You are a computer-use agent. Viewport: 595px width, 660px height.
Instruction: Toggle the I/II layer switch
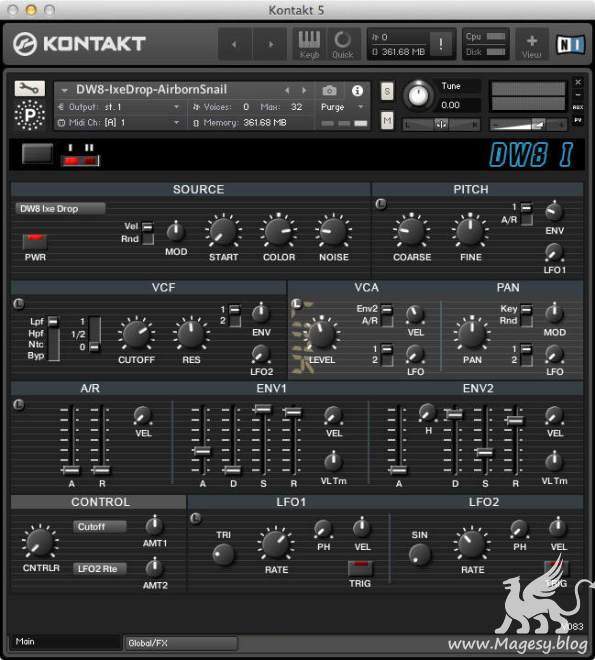(x=80, y=160)
